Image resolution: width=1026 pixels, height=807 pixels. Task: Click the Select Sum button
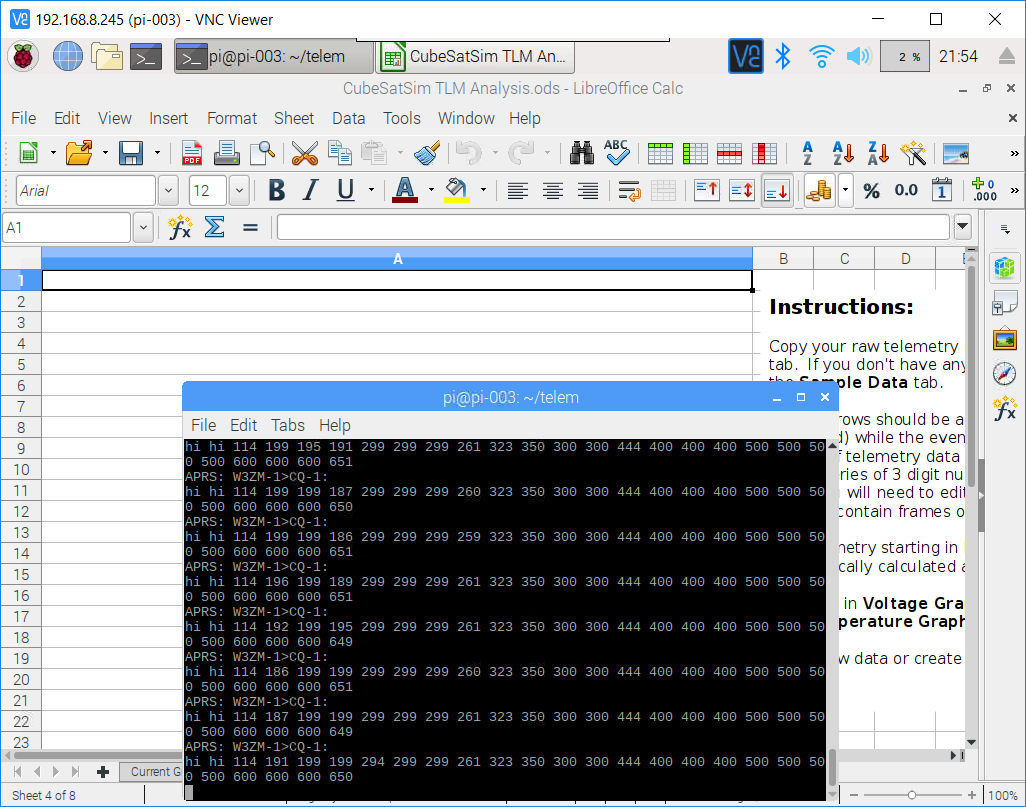212,227
